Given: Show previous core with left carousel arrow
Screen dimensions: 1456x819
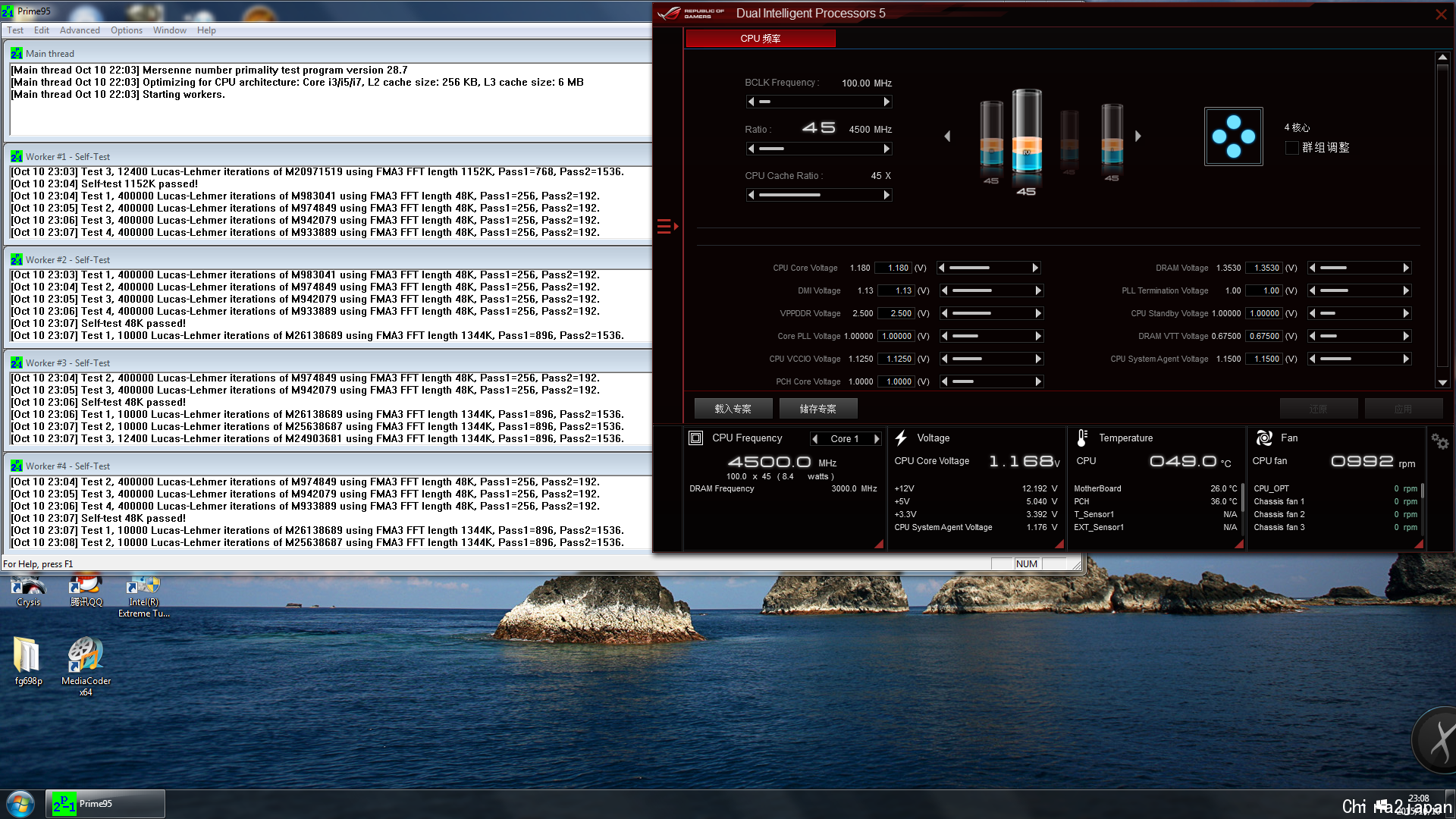Looking at the screenshot, I should [947, 136].
